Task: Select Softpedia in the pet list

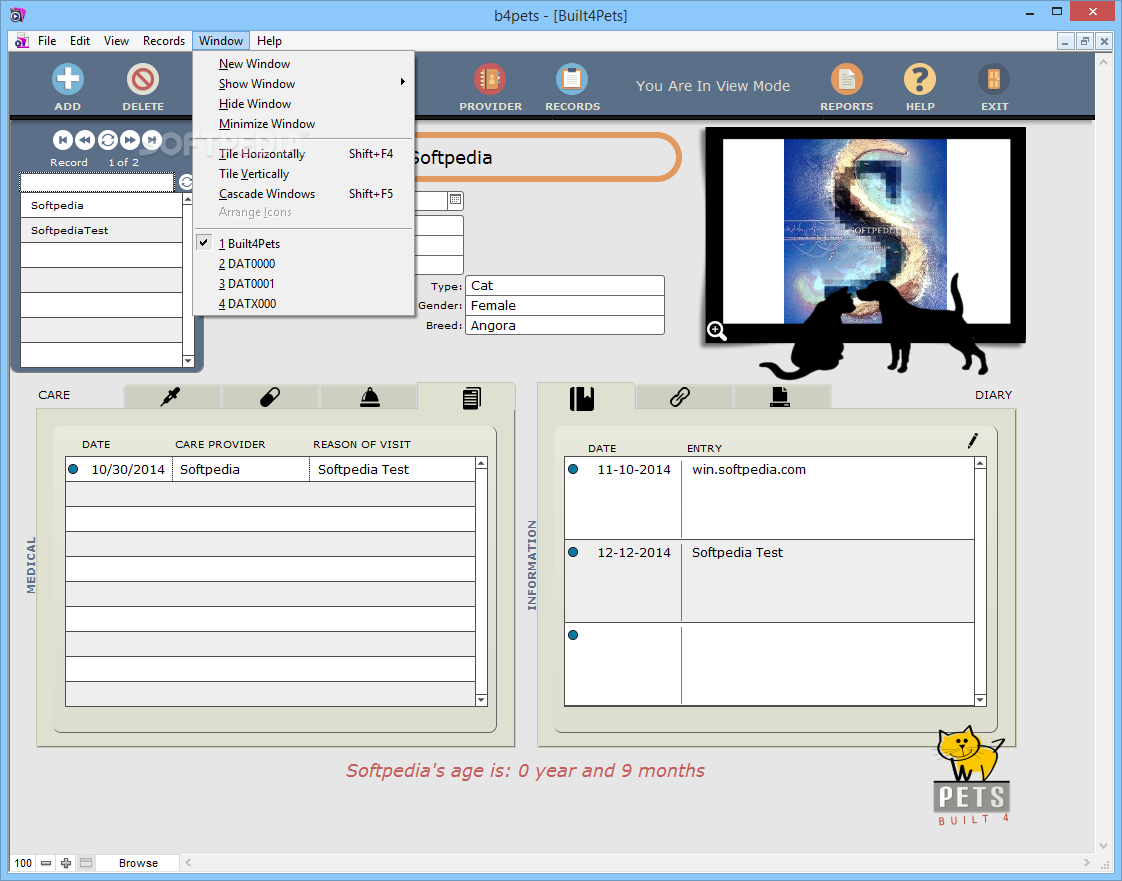Action: [x=101, y=205]
